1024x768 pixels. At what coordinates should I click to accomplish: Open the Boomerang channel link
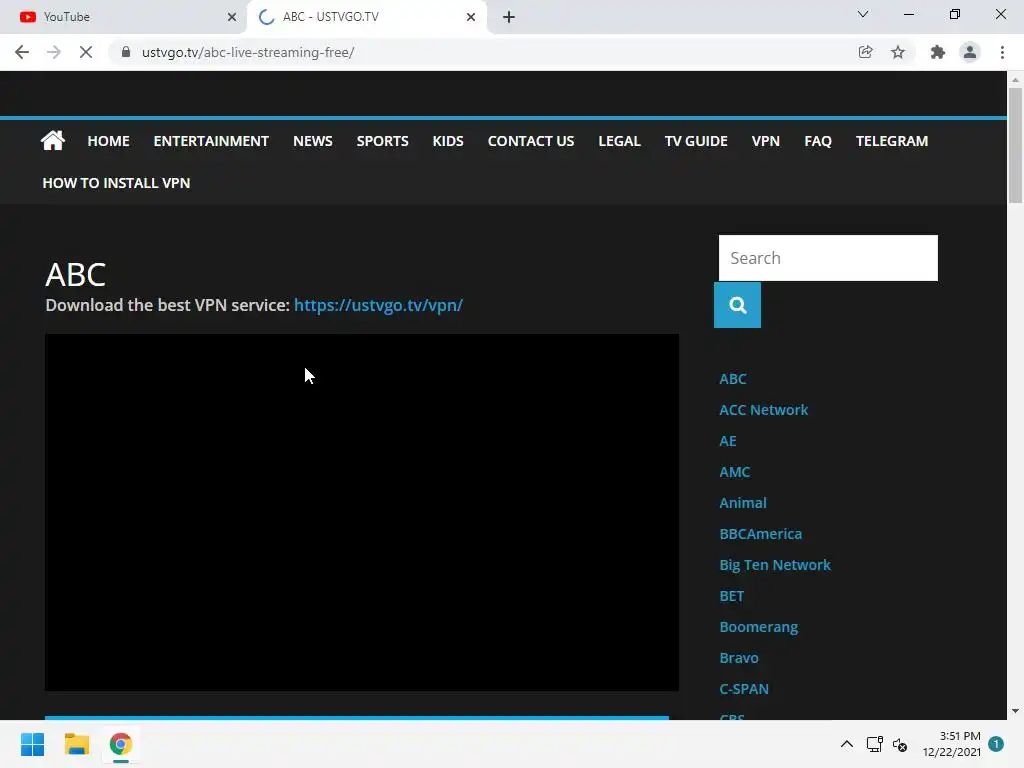[x=758, y=627]
